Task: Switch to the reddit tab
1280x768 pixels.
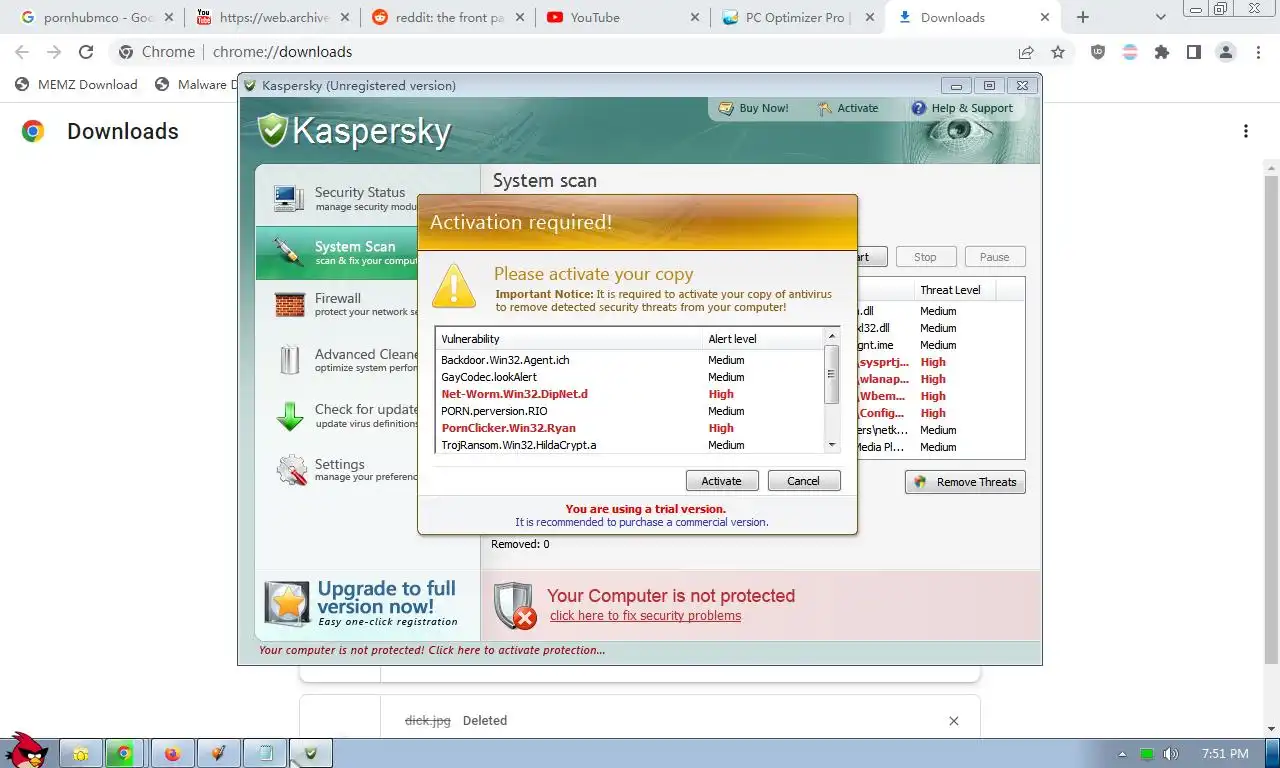Action: coord(448,17)
